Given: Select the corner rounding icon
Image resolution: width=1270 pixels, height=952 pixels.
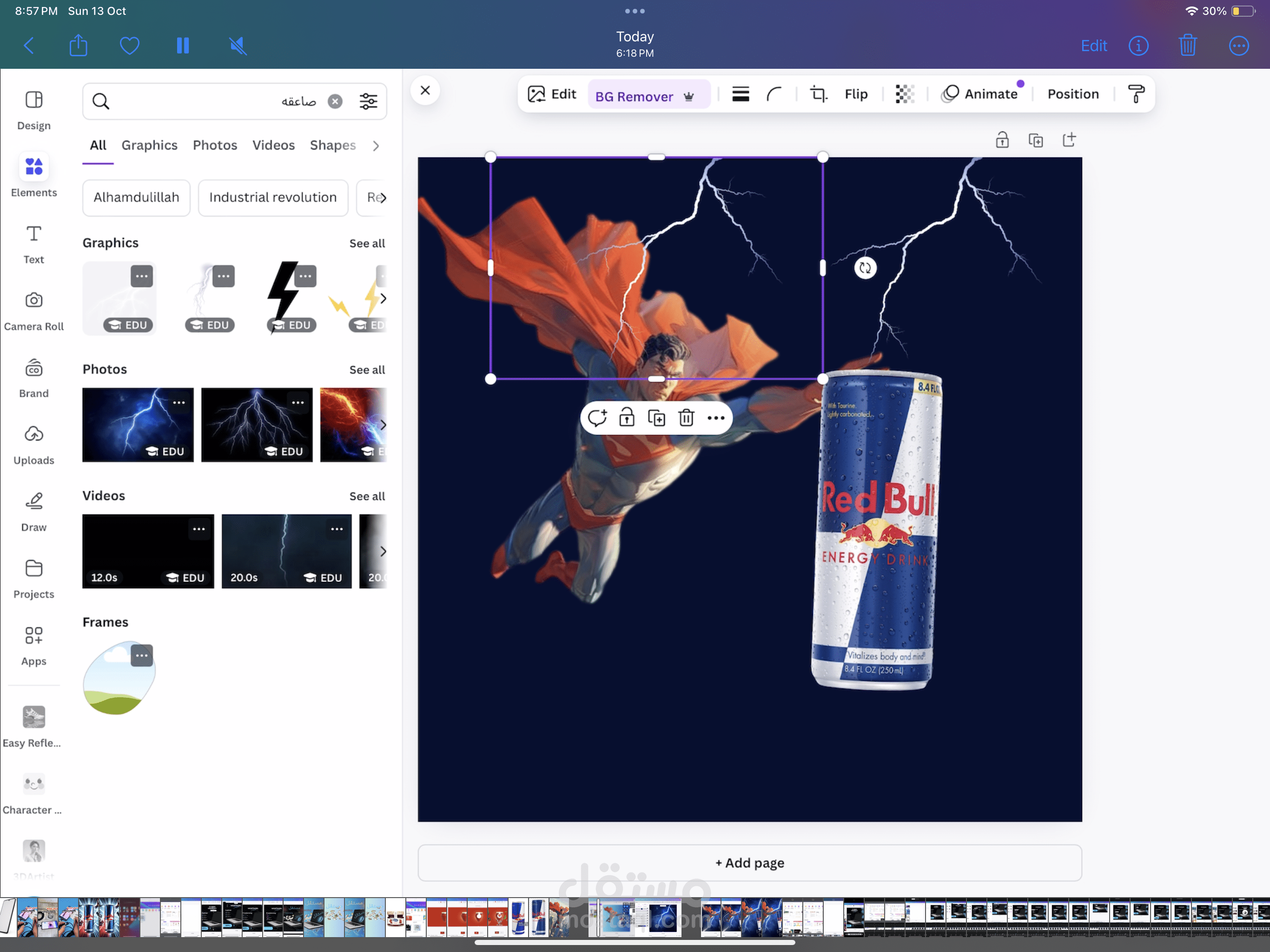Looking at the screenshot, I should [x=774, y=94].
